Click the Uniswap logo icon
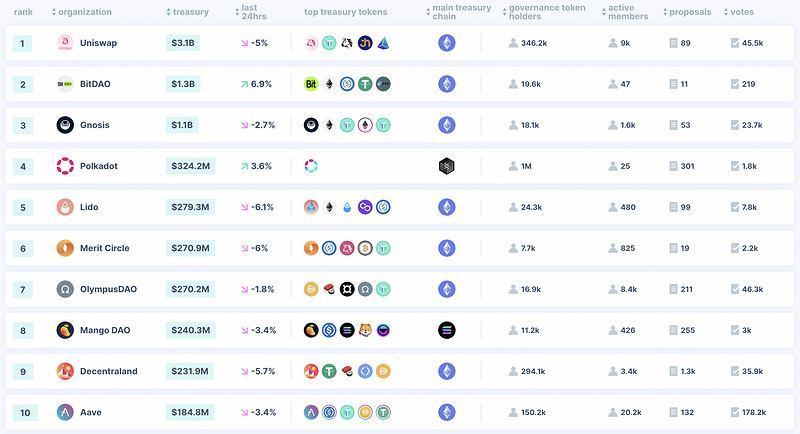Image resolution: width=800 pixels, height=434 pixels. click(65, 43)
